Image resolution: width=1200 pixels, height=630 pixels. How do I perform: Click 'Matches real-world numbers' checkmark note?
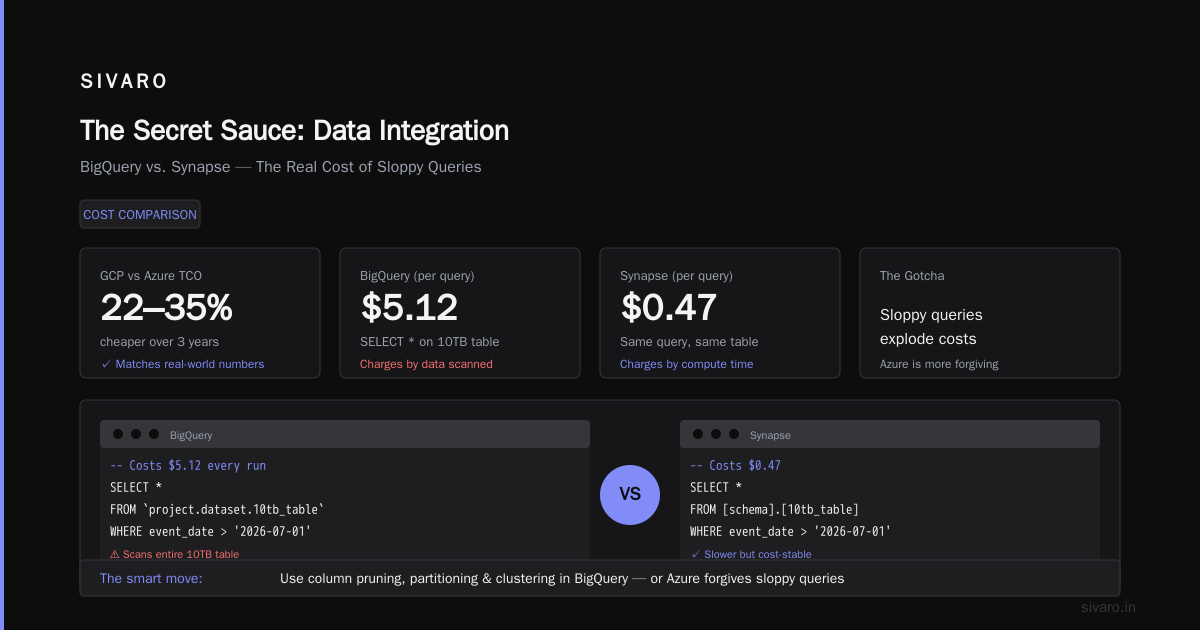pyautogui.click(x=182, y=364)
